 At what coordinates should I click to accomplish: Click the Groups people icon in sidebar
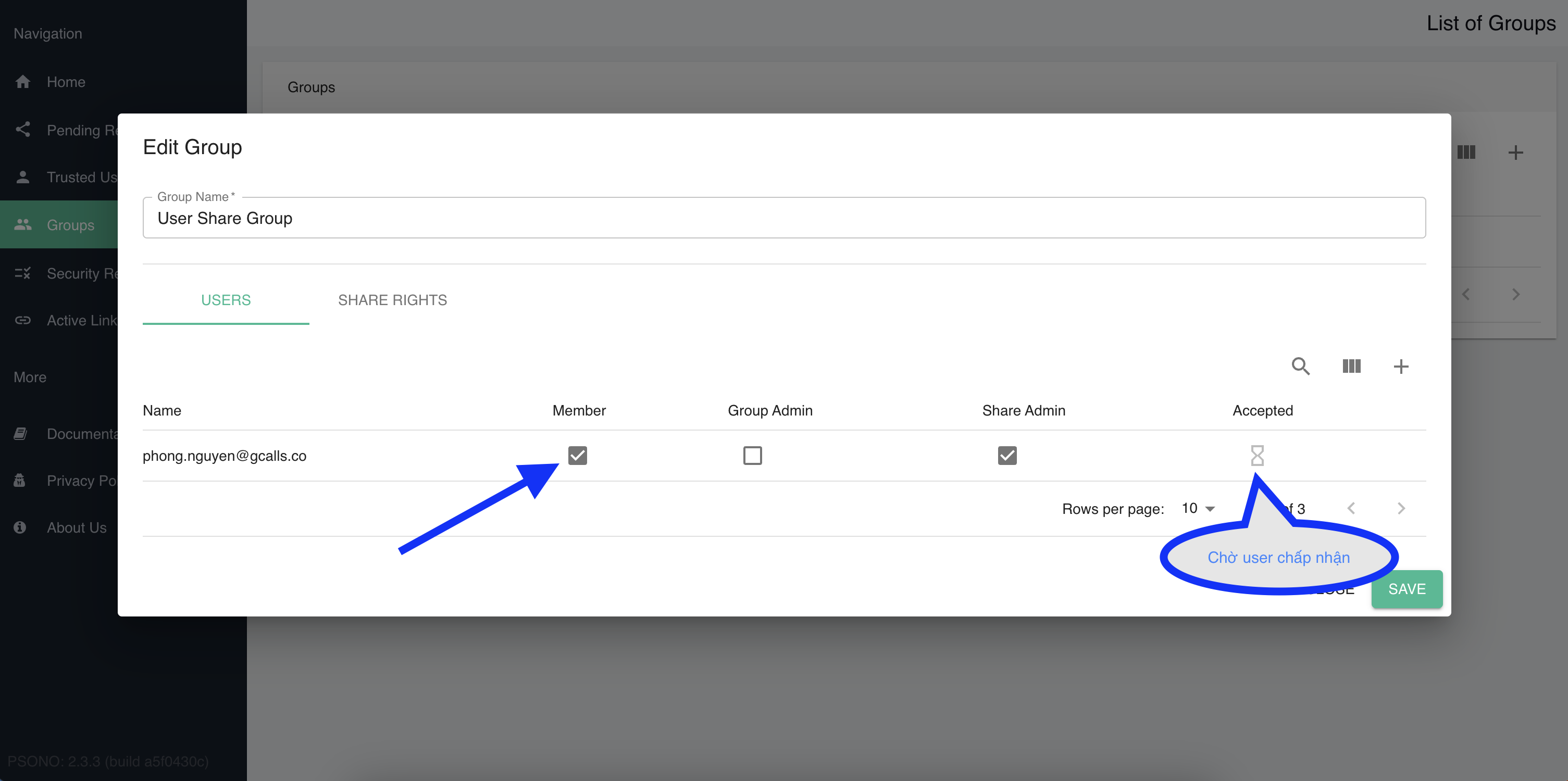(23, 224)
